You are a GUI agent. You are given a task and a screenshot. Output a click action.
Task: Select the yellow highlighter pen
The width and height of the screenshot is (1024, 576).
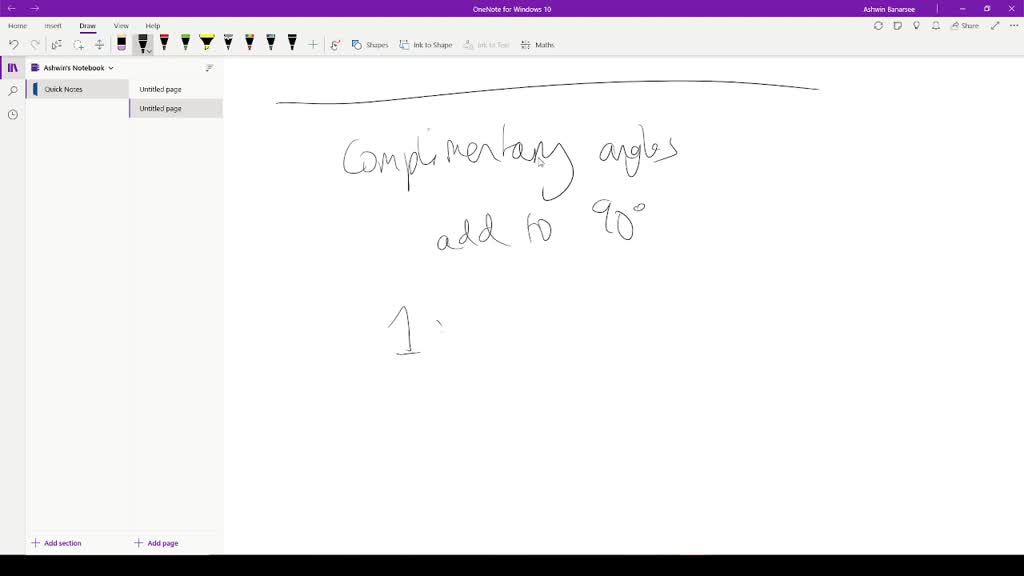[x=206, y=43]
